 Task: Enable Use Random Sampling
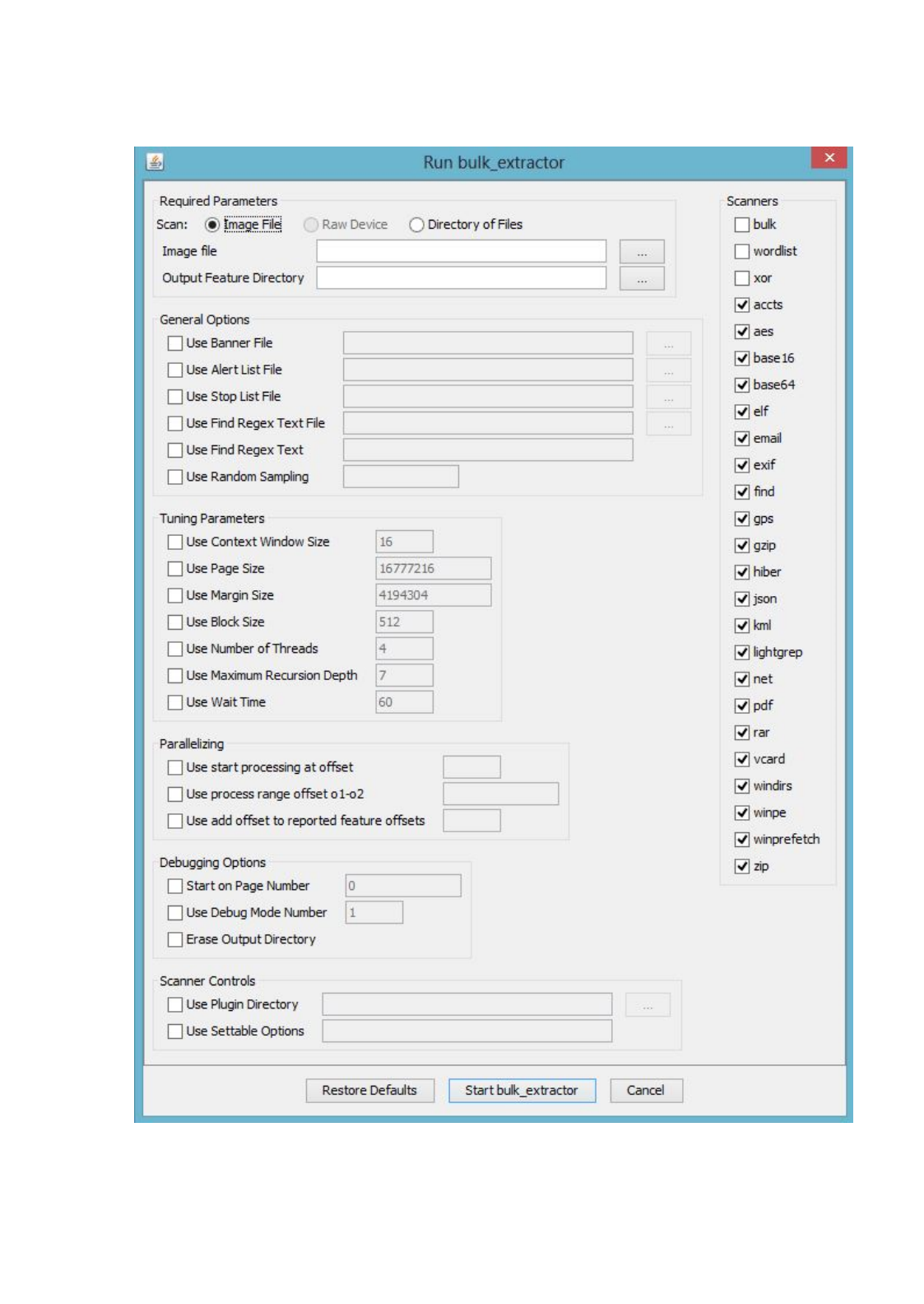(174, 477)
